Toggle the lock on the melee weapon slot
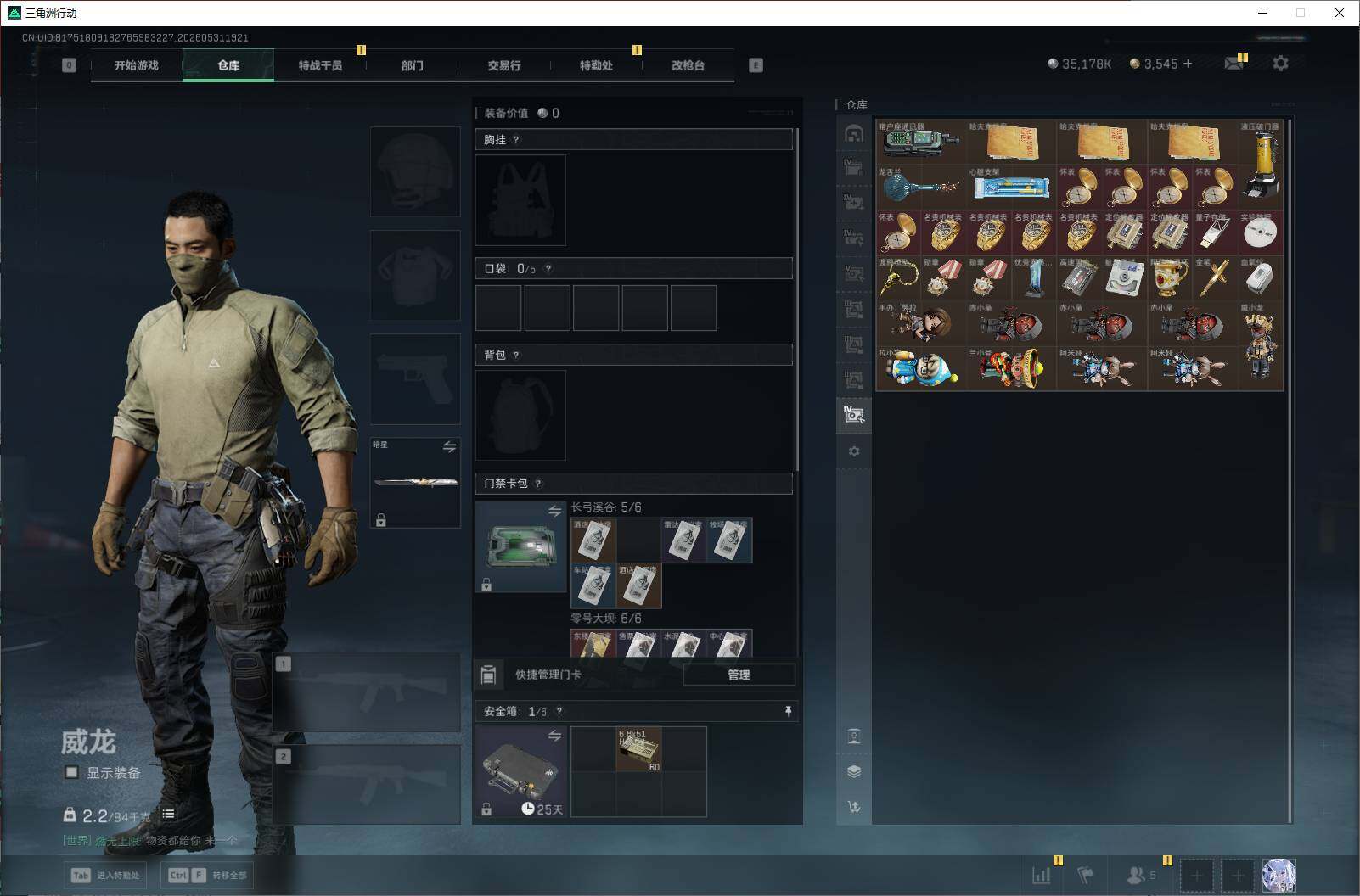The image size is (1360, 896). point(381,520)
